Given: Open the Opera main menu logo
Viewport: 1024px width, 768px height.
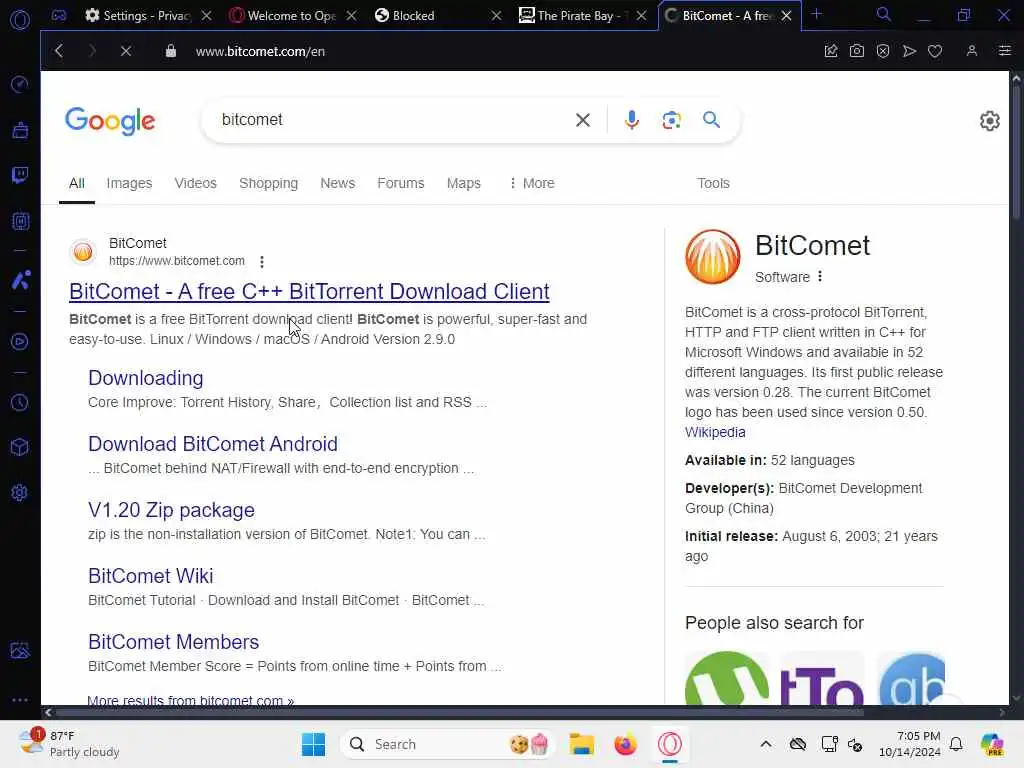Looking at the screenshot, I should point(20,20).
